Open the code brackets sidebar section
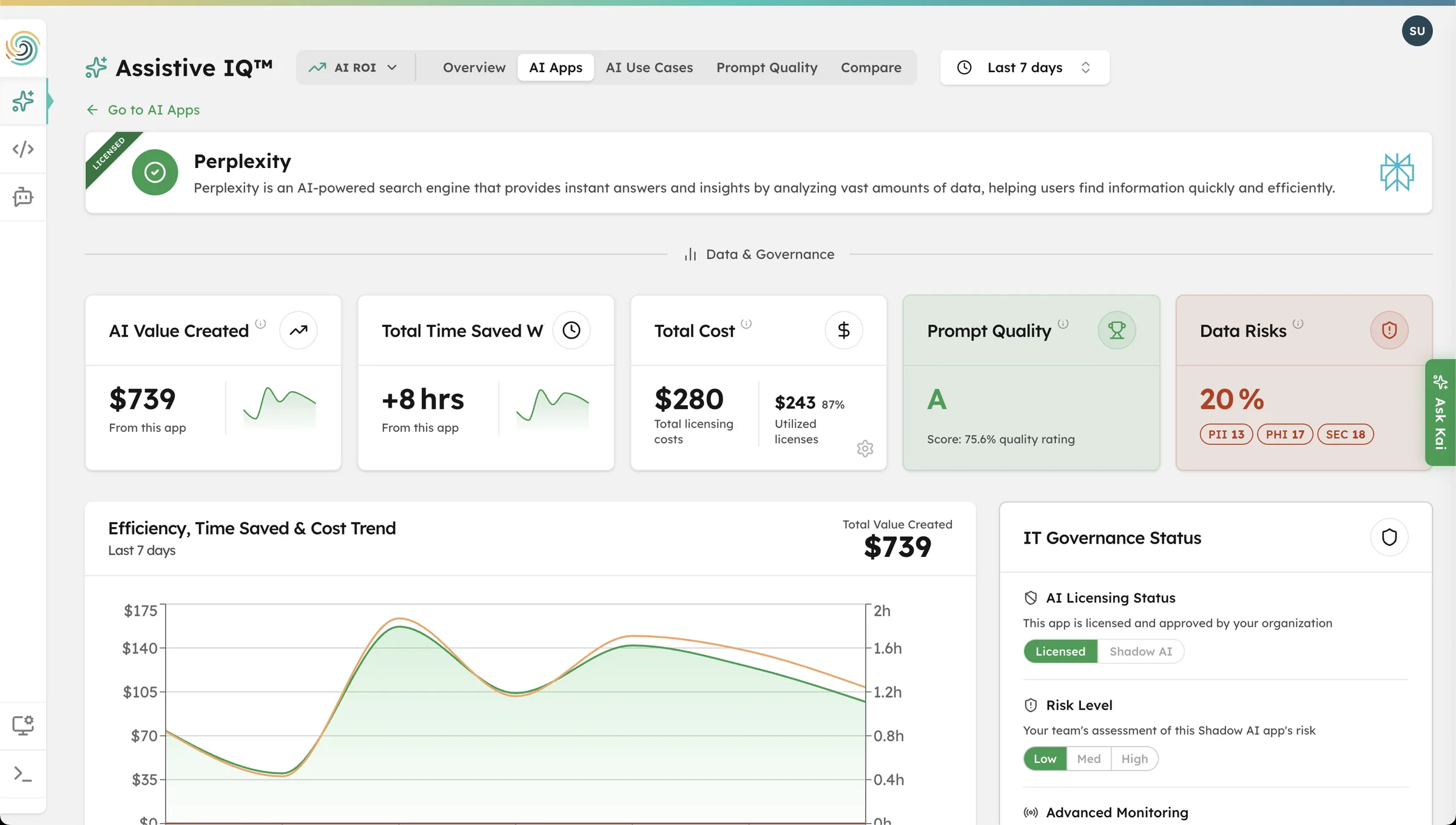 [x=23, y=149]
